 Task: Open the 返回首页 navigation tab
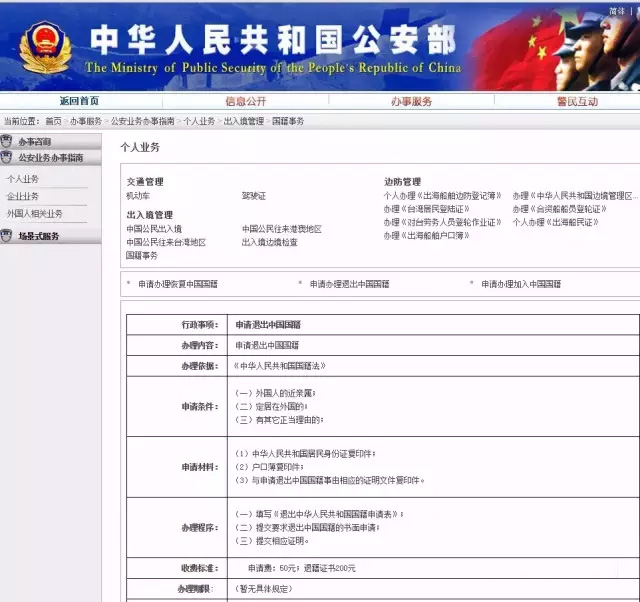(79, 101)
